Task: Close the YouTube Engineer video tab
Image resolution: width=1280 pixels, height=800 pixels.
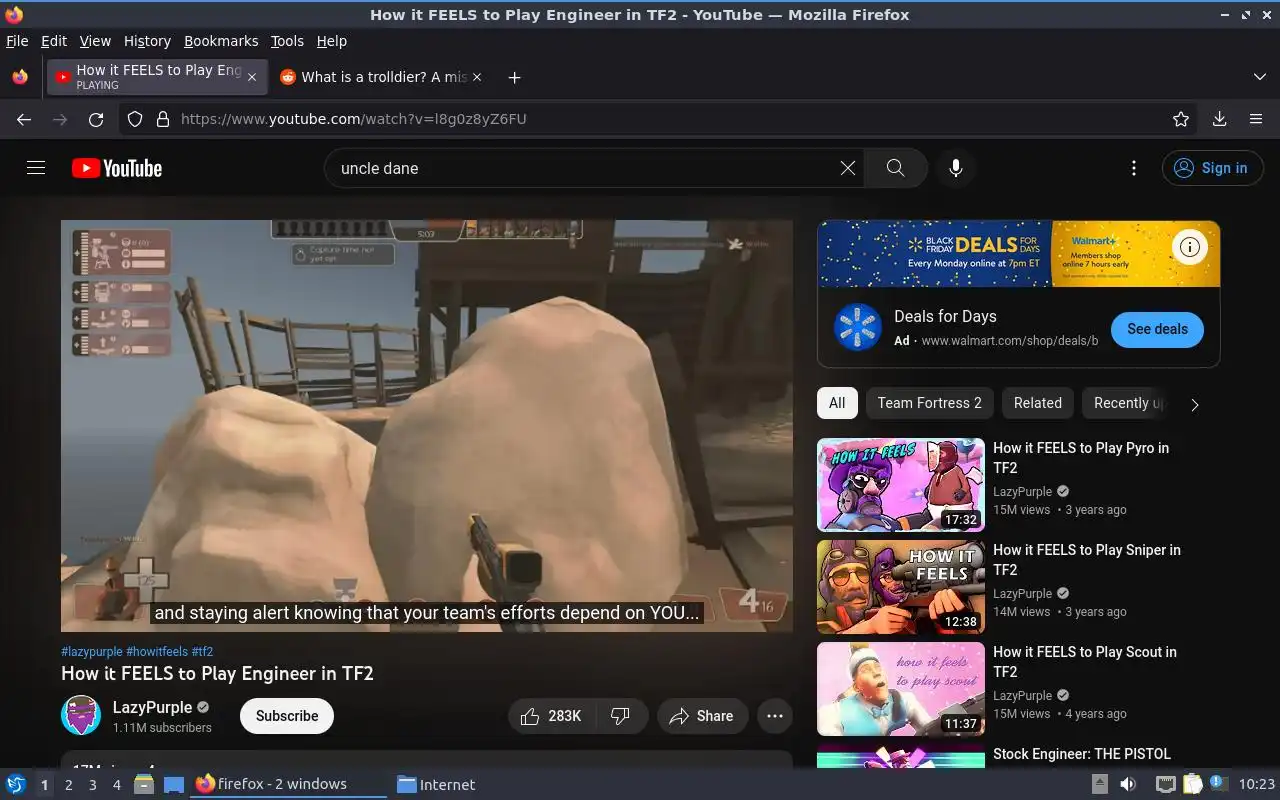Action: point(252,77)
